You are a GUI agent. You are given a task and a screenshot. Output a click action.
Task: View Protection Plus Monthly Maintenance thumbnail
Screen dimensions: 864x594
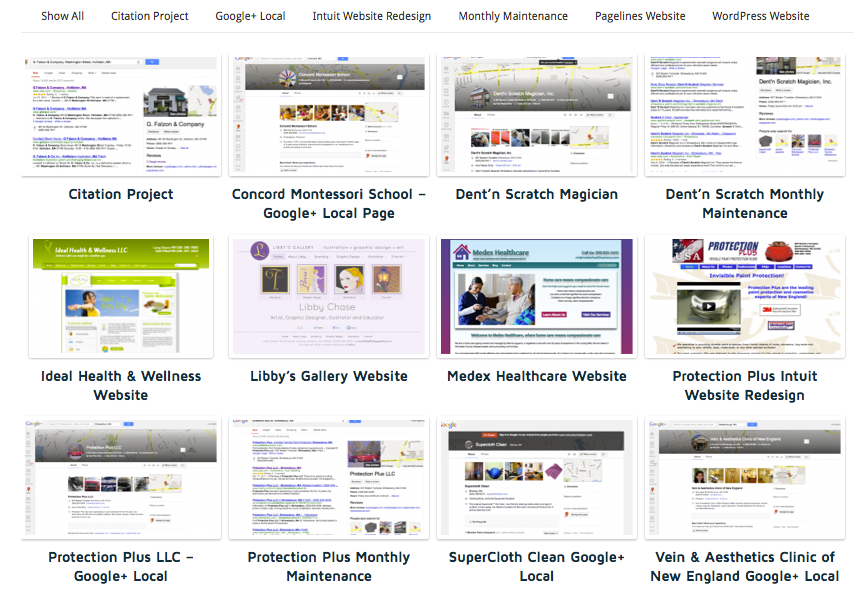[329, 478]
